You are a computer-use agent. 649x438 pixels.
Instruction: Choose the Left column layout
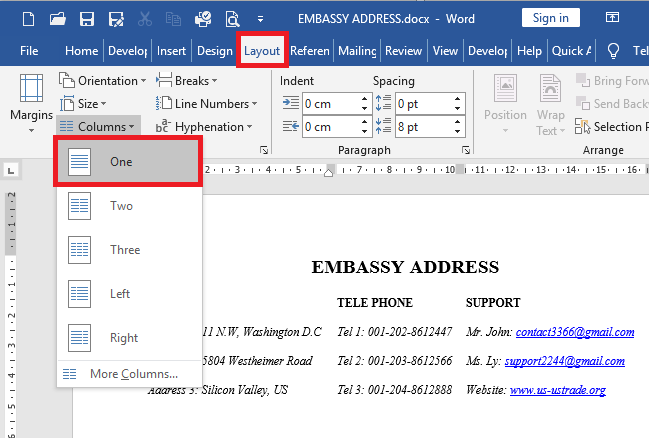point(130,294)
